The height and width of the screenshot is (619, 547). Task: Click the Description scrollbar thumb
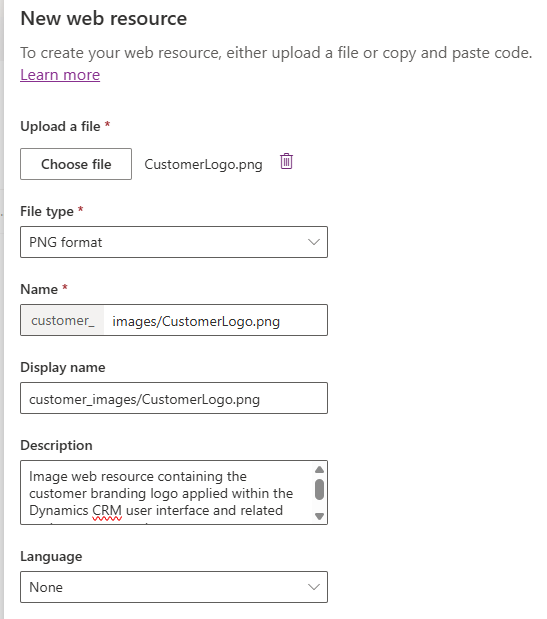(319, 490)
